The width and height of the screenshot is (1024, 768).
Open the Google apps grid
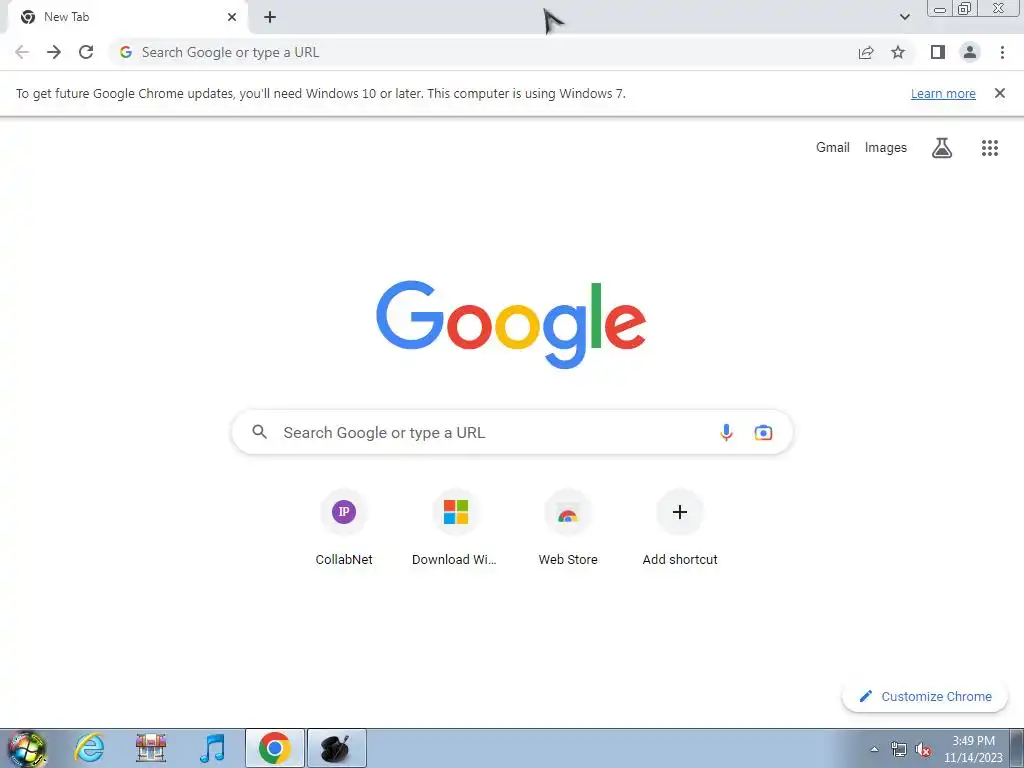989,148
